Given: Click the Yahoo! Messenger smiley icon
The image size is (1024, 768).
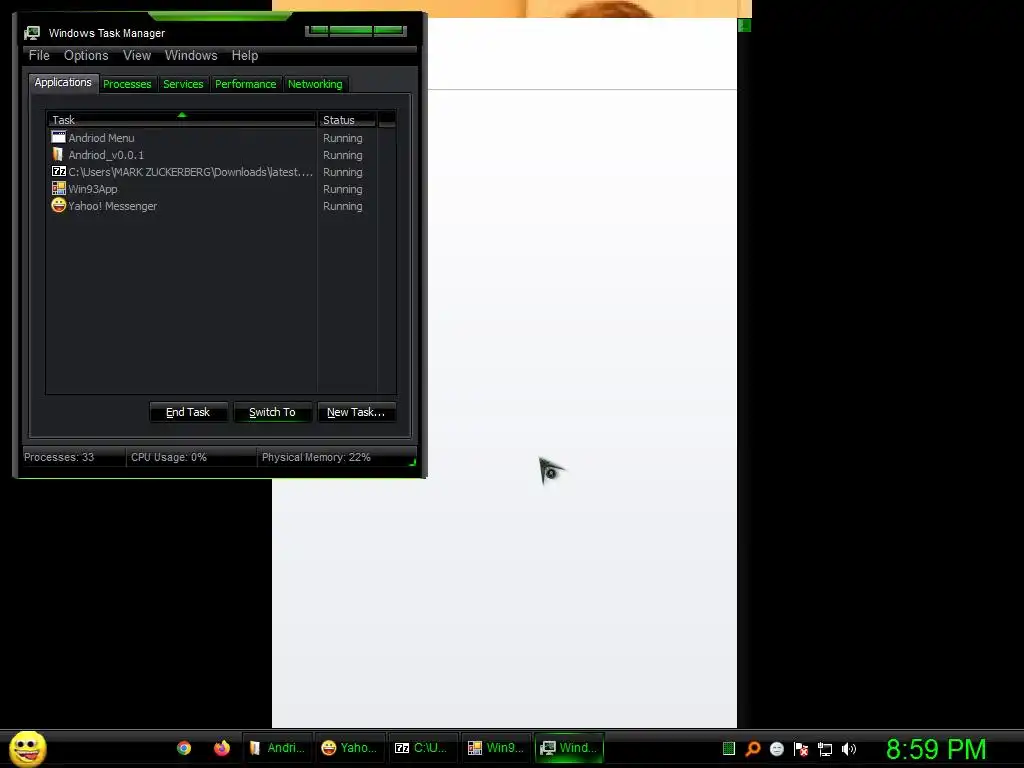Looking at the screenshot, I should pos(59,205).
